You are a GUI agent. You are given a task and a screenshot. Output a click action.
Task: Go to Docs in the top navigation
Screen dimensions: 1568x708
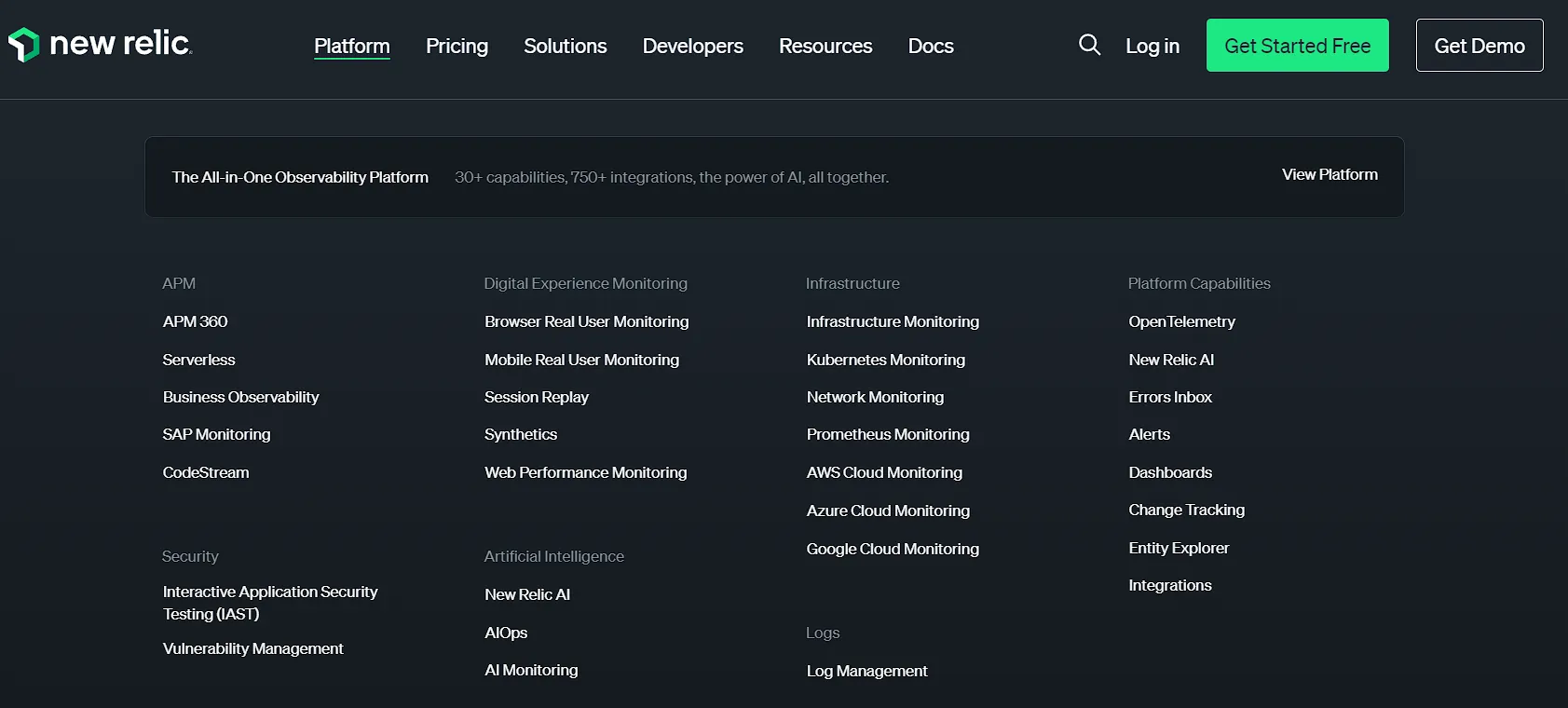click(931, 46)
